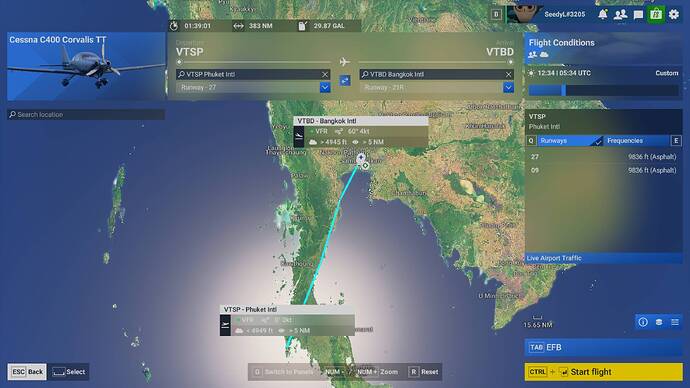
Task: Click the Reset map button
Action: (423, 372)
